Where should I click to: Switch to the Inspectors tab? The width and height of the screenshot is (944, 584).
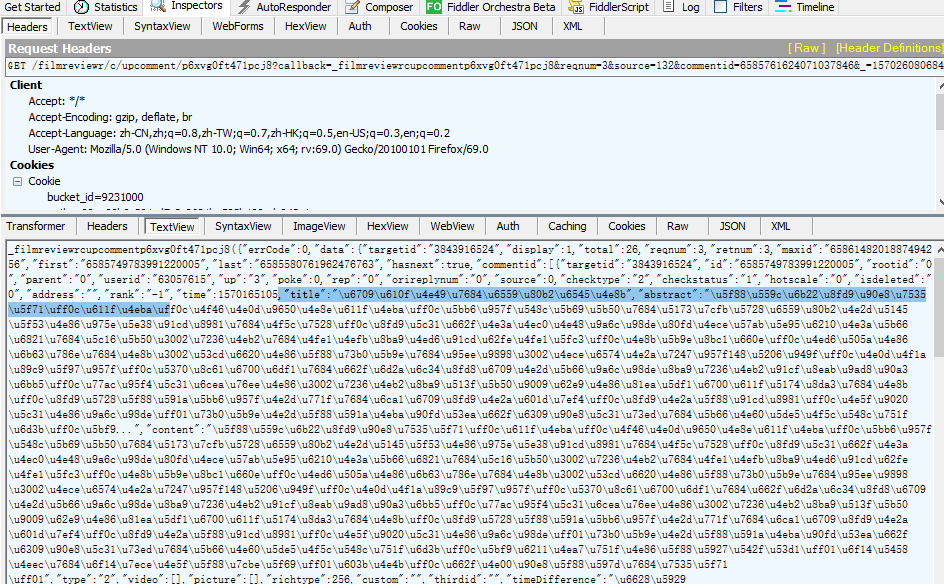(x=196, y=5)
